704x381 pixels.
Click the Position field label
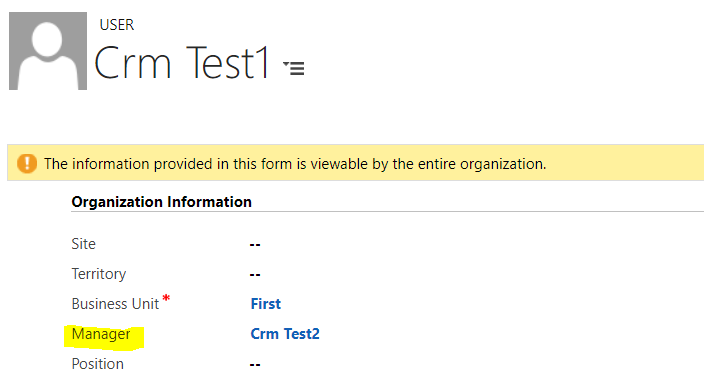97,364
